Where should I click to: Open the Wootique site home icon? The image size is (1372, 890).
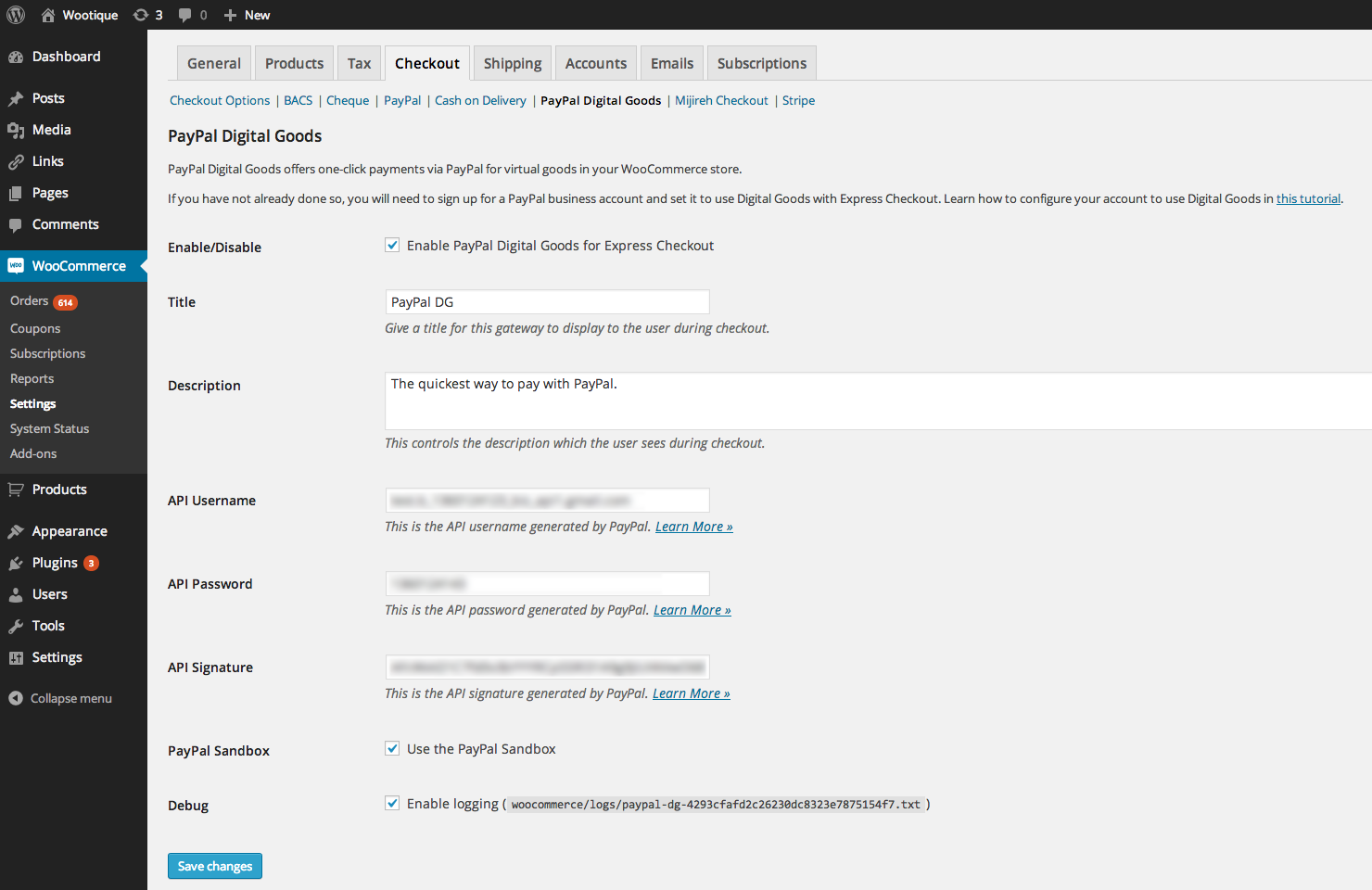tap(48, 15)
